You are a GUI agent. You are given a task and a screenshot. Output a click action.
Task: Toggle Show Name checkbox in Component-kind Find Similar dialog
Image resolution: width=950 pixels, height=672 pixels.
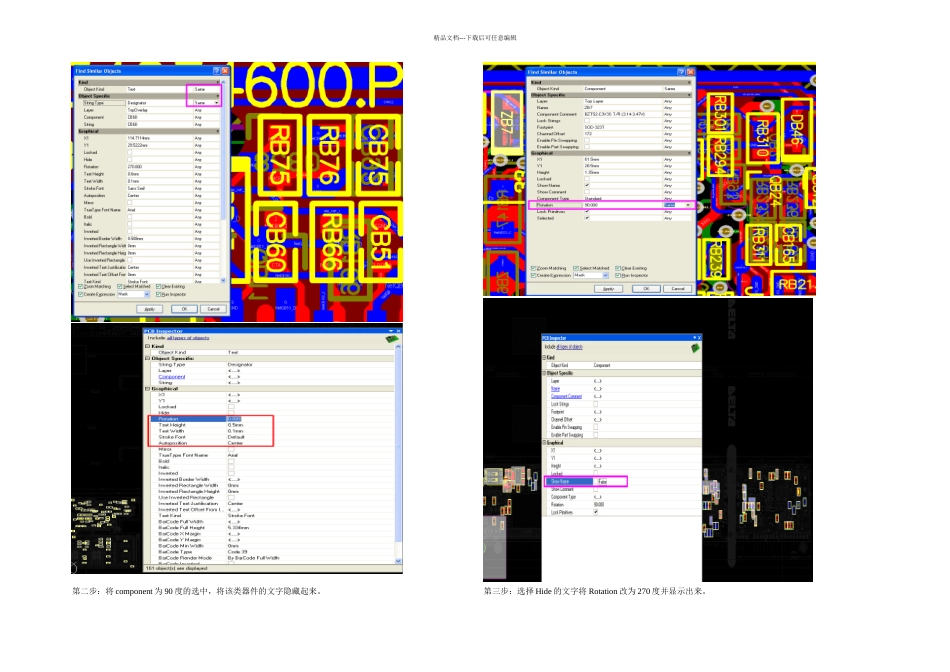pyautogui.click(x=587, y=185)
